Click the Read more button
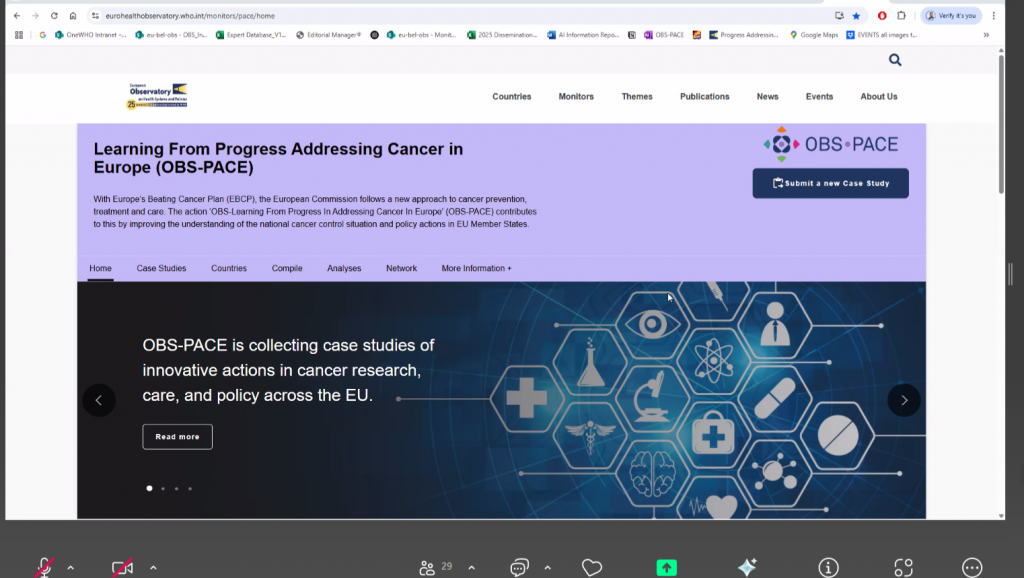This screenshot has width=1024, height=578. [x=177, y=437]
